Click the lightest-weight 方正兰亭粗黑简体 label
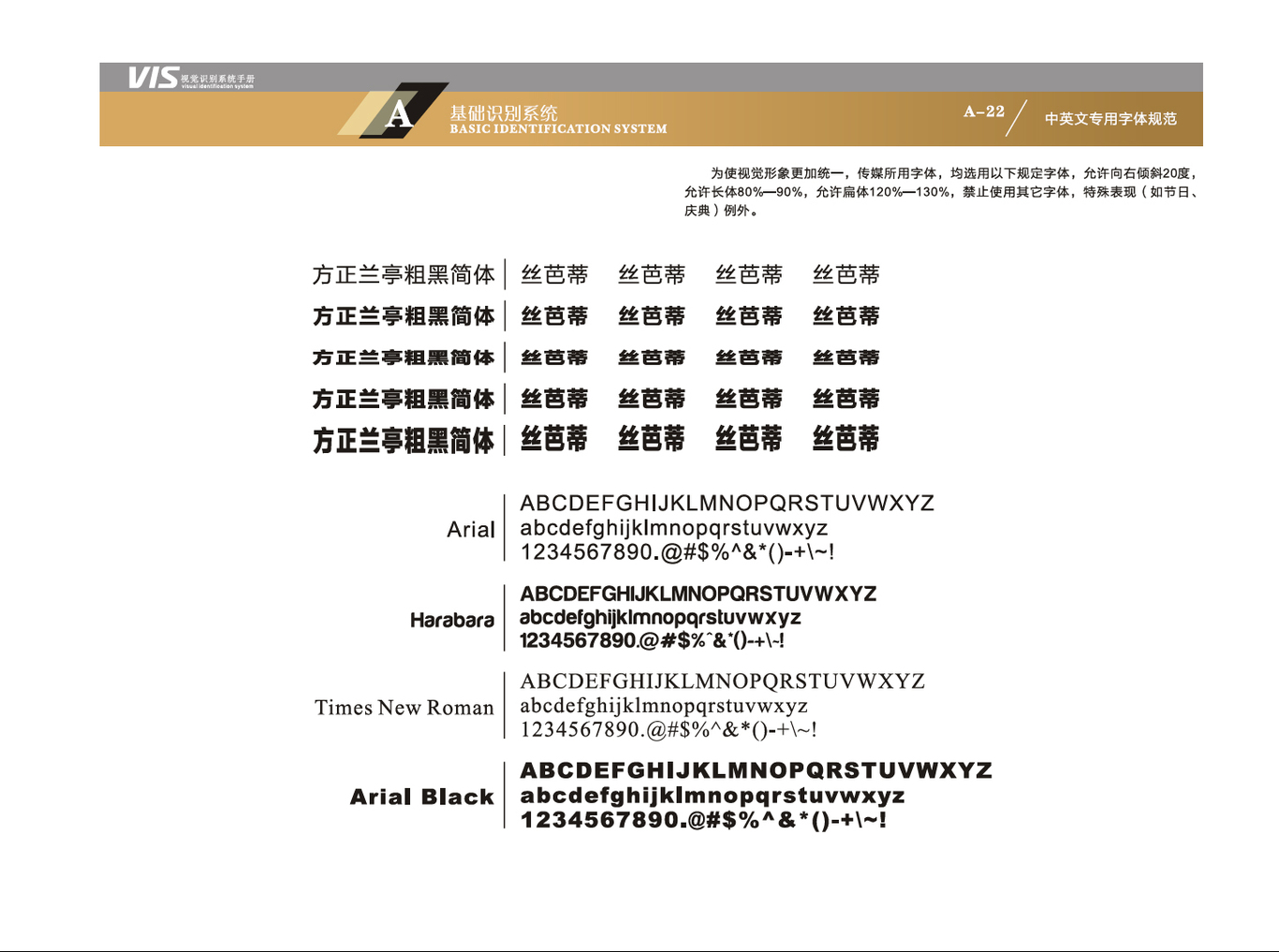This screenshot has height=952, width=1279. (x=404, y=274)
